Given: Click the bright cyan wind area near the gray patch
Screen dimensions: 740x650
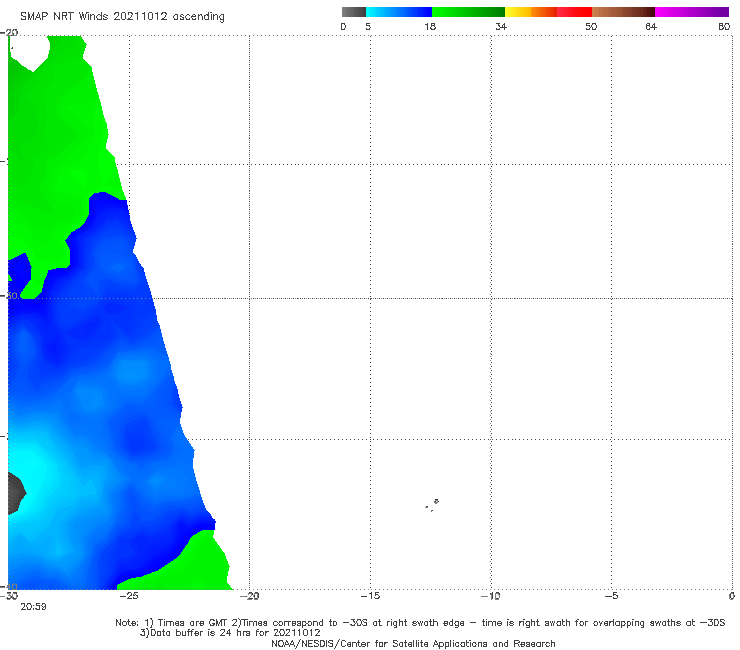Looking at the screenshot, I should point(33,467).
